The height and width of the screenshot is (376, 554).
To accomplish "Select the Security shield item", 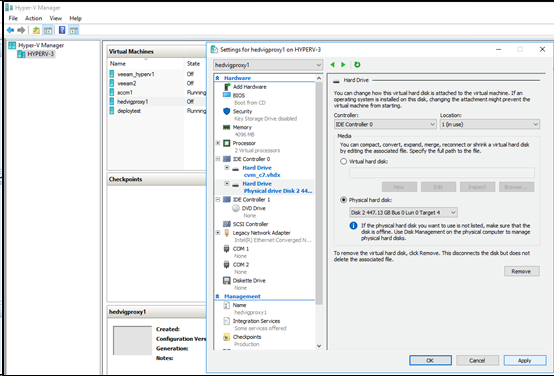I will (x=242, y=111).
